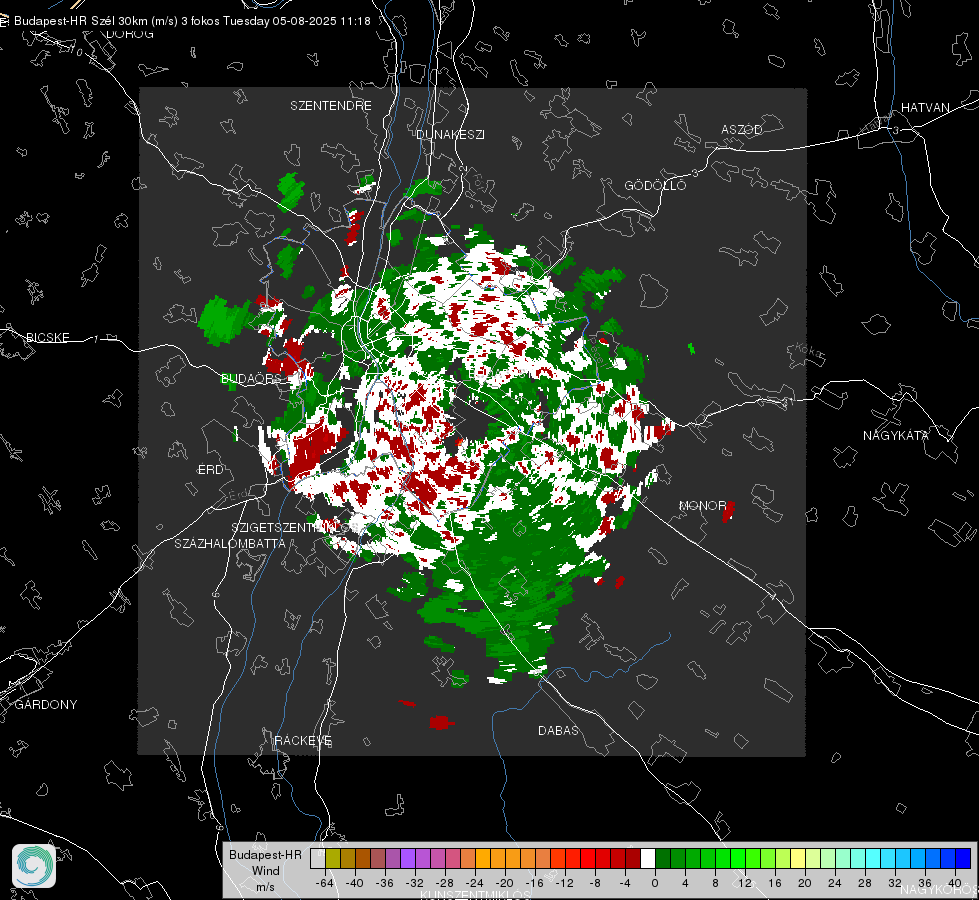The height and width of the screenshot is (900, 979).
Task: Click the 0 legend scale value
Action: [x=654, y=883]
